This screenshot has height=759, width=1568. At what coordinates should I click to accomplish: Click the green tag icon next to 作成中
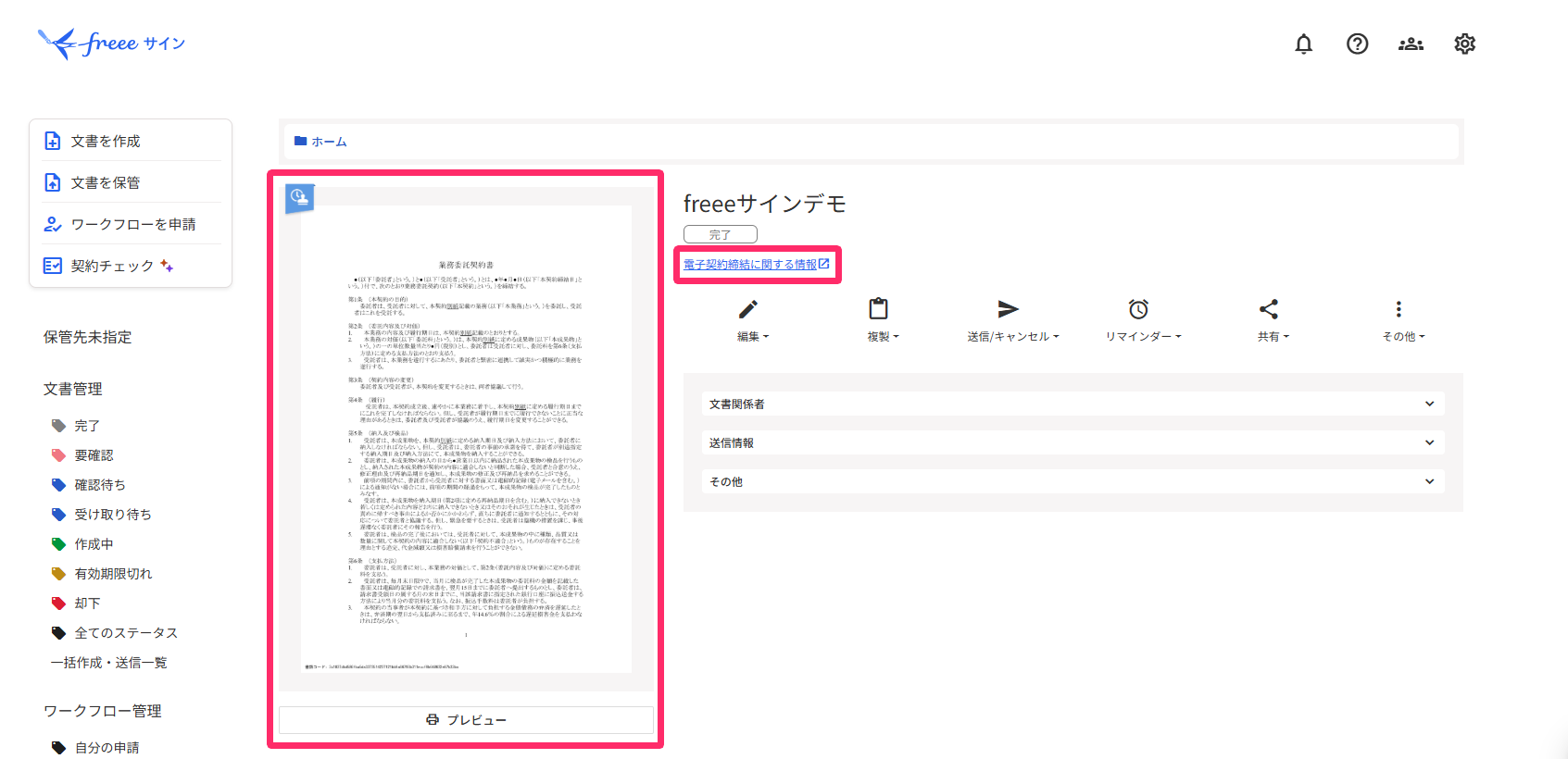click(x=58, y=544)
